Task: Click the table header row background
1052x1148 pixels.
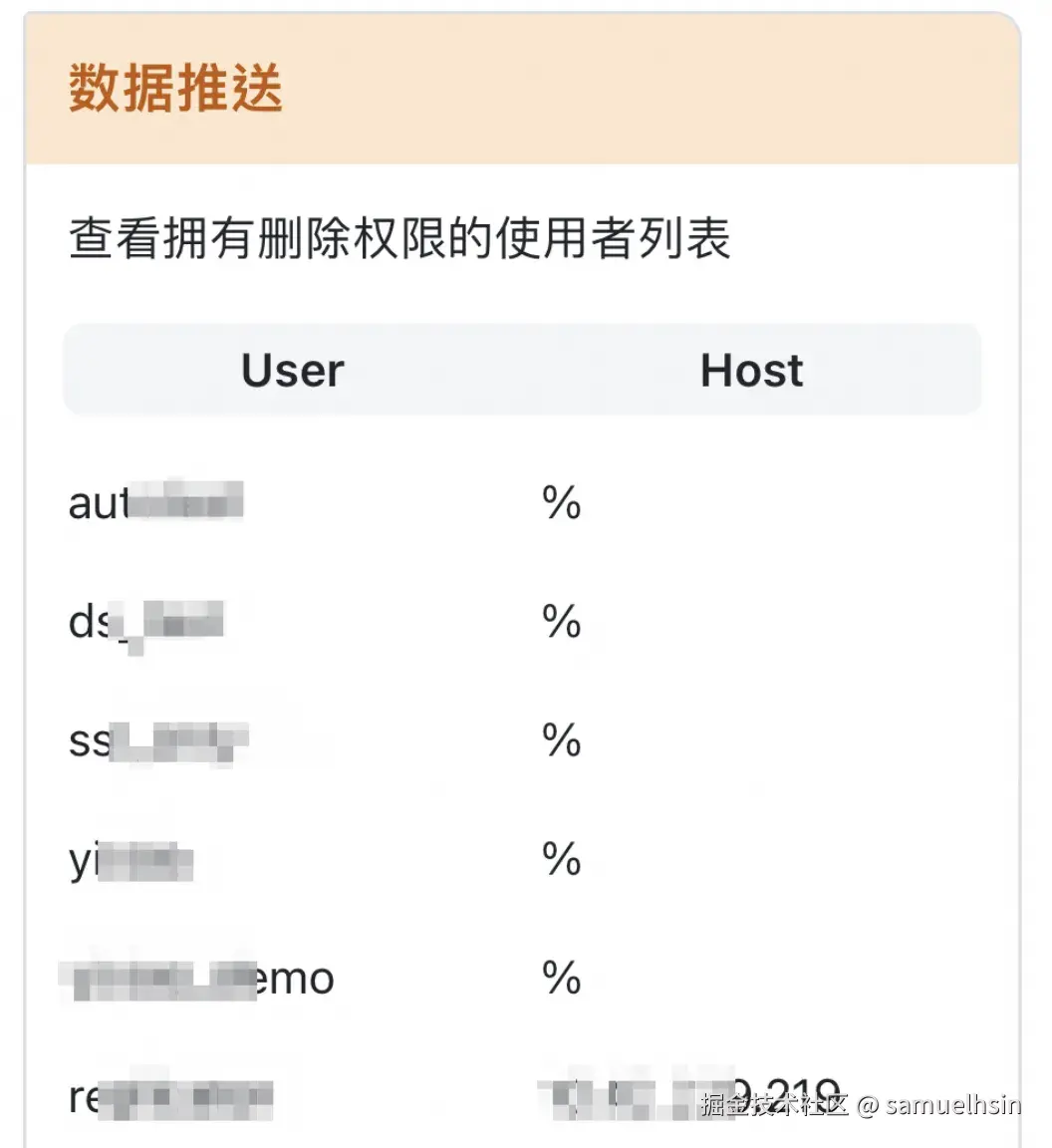Action: click(523, 370)
